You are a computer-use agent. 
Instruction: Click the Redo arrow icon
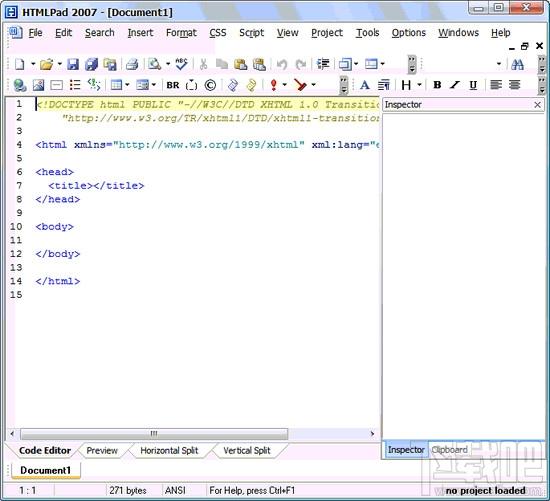pyautogui.click(x=301, y=64)
